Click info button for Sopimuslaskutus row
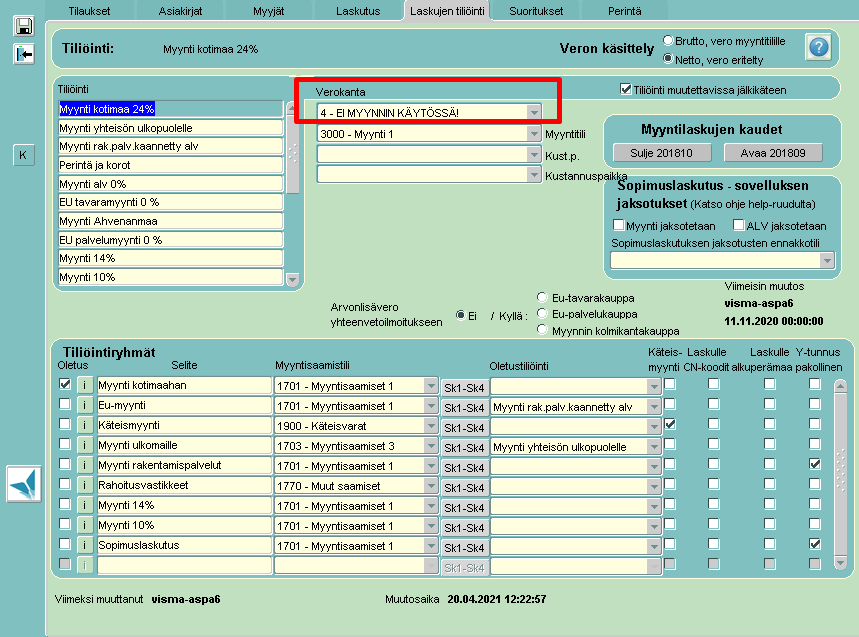 [84, 546]
